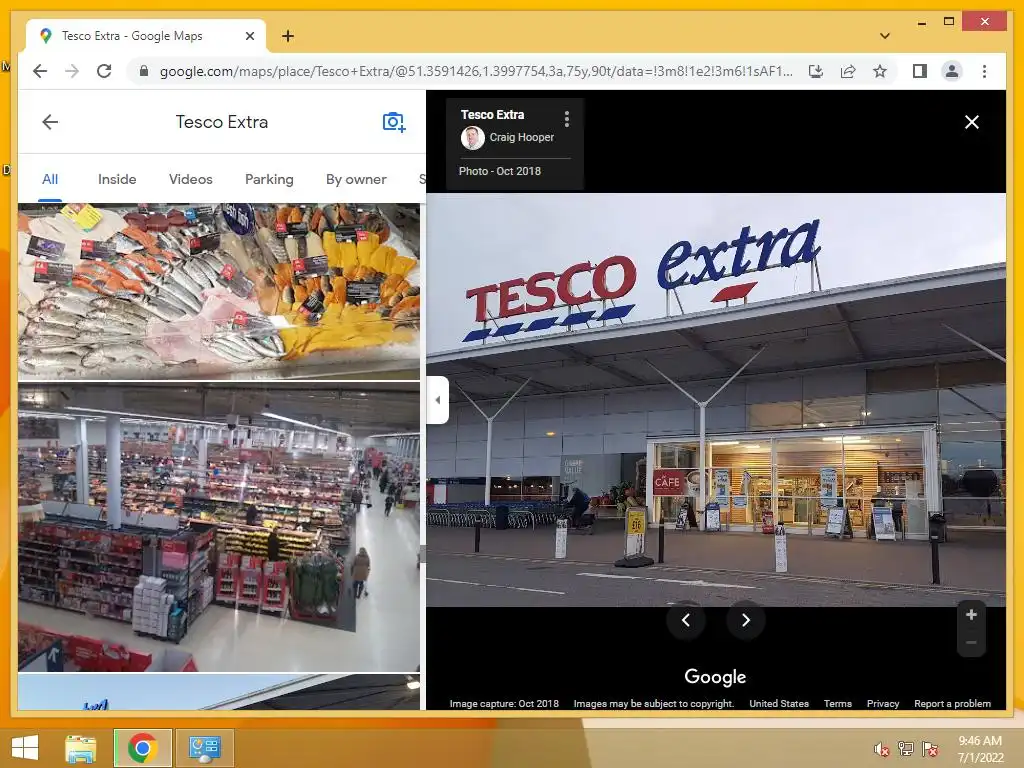Click the Google logo in viewer
The image size is (1024, 768).
[715, 677]
